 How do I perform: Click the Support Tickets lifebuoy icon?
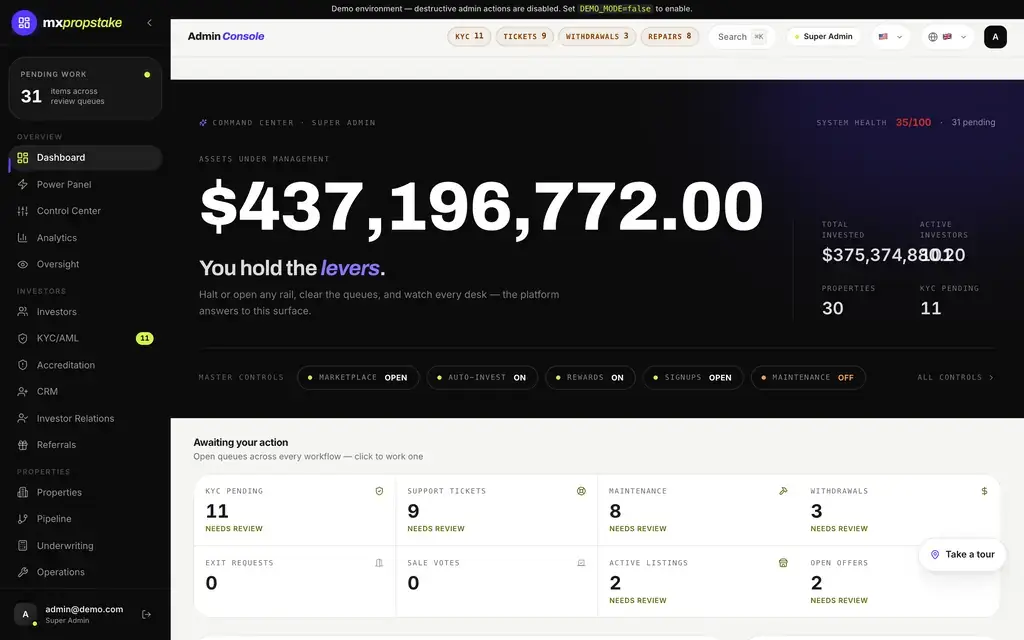click(x=581, y=491)
